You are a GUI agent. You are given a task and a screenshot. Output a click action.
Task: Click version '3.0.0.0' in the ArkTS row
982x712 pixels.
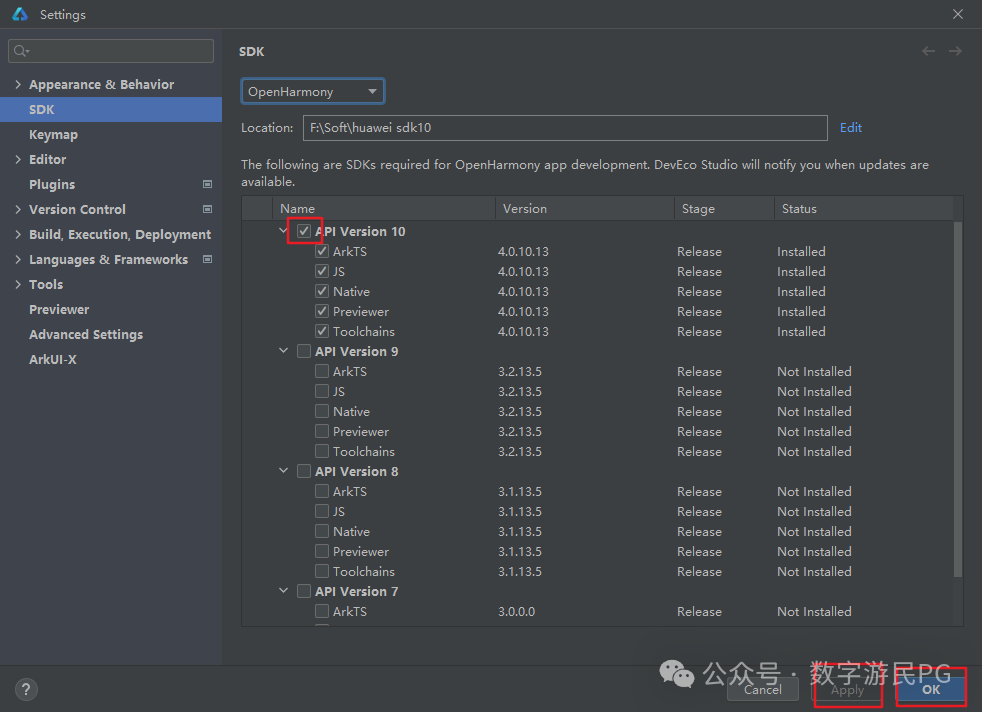click(x=517, y=611)
